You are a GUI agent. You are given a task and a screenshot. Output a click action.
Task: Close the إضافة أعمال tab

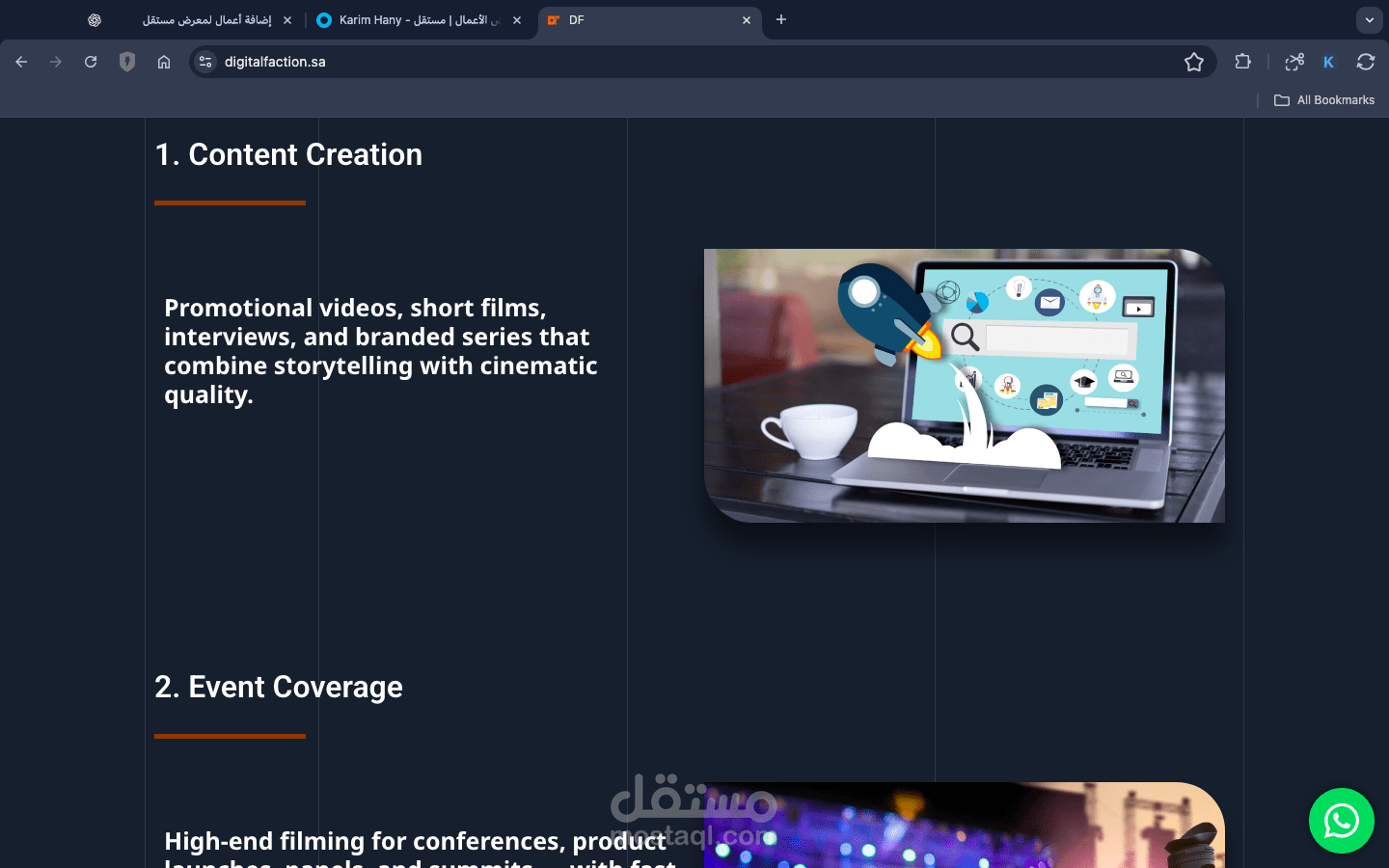287,19
